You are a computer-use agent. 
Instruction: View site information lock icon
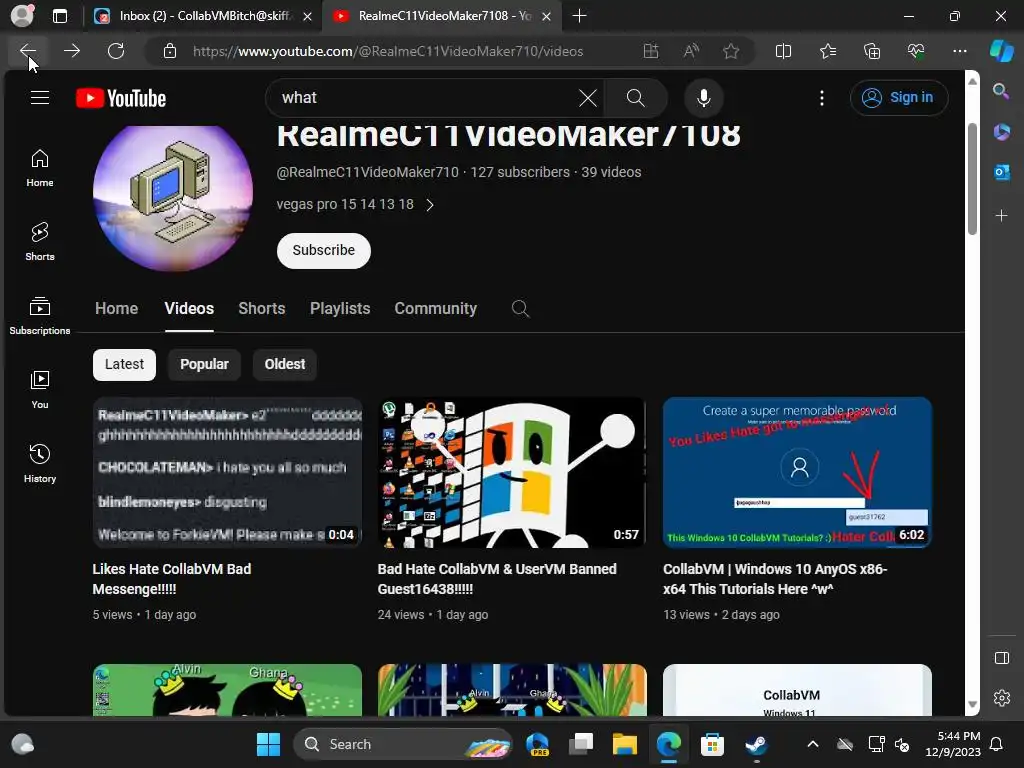tap(170, 51)
